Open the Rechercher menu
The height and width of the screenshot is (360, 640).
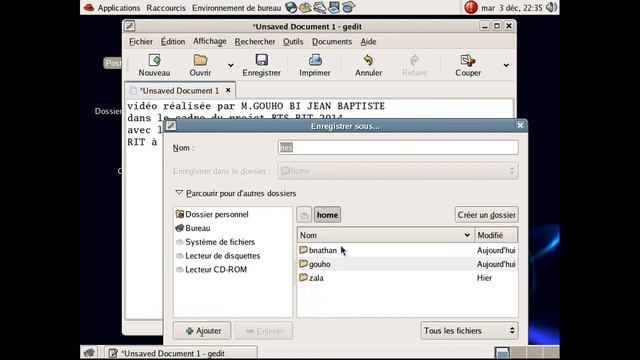point(255,42)
